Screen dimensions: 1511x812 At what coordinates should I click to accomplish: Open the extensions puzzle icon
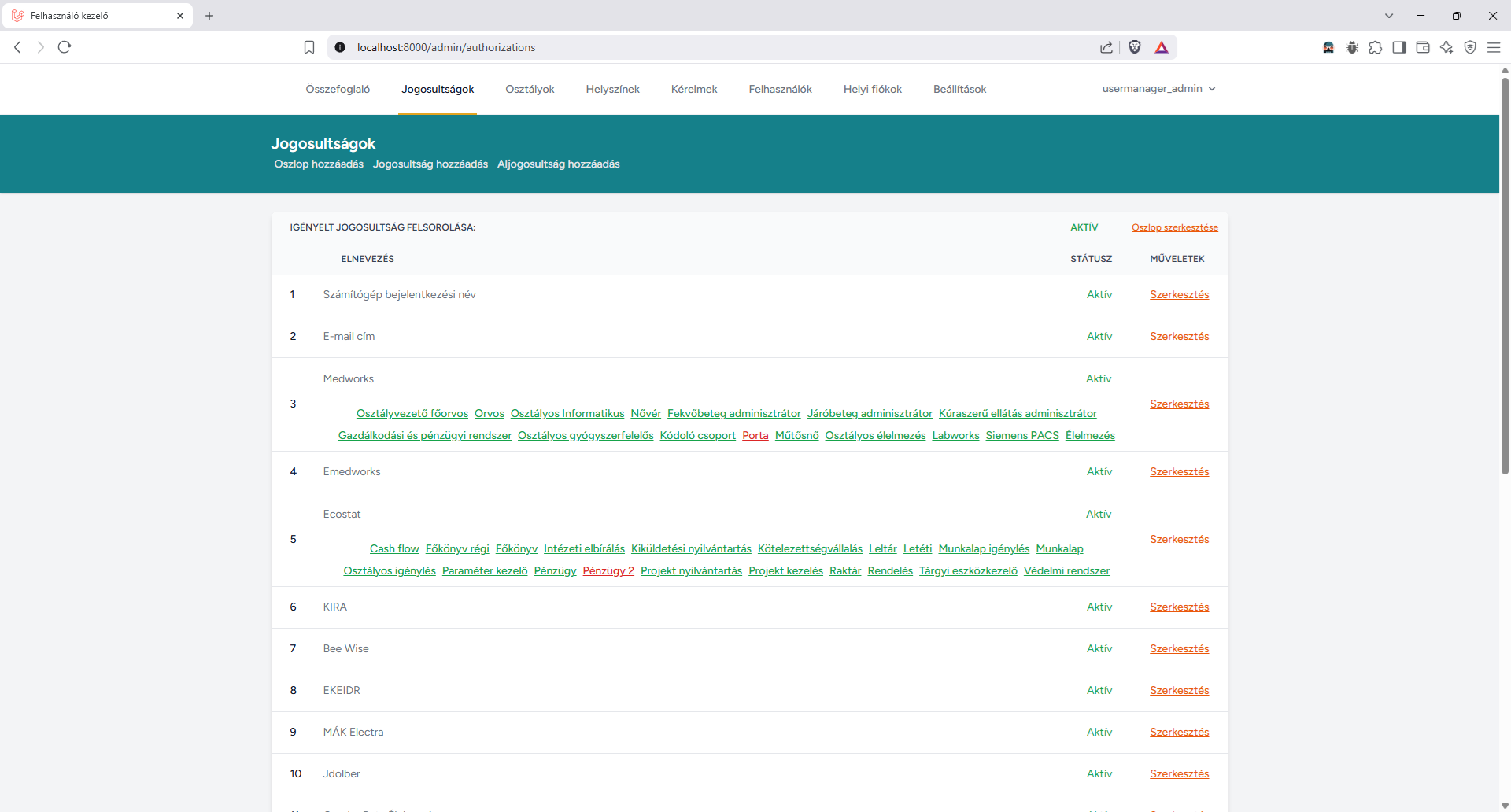[x=1376, y=47]
